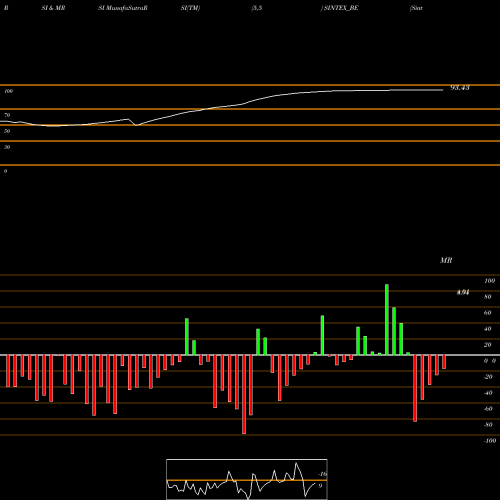The height and width of the screenshot is (500, 500).
Task: Click the 'MR' panel label
Action: coord(446,260)
